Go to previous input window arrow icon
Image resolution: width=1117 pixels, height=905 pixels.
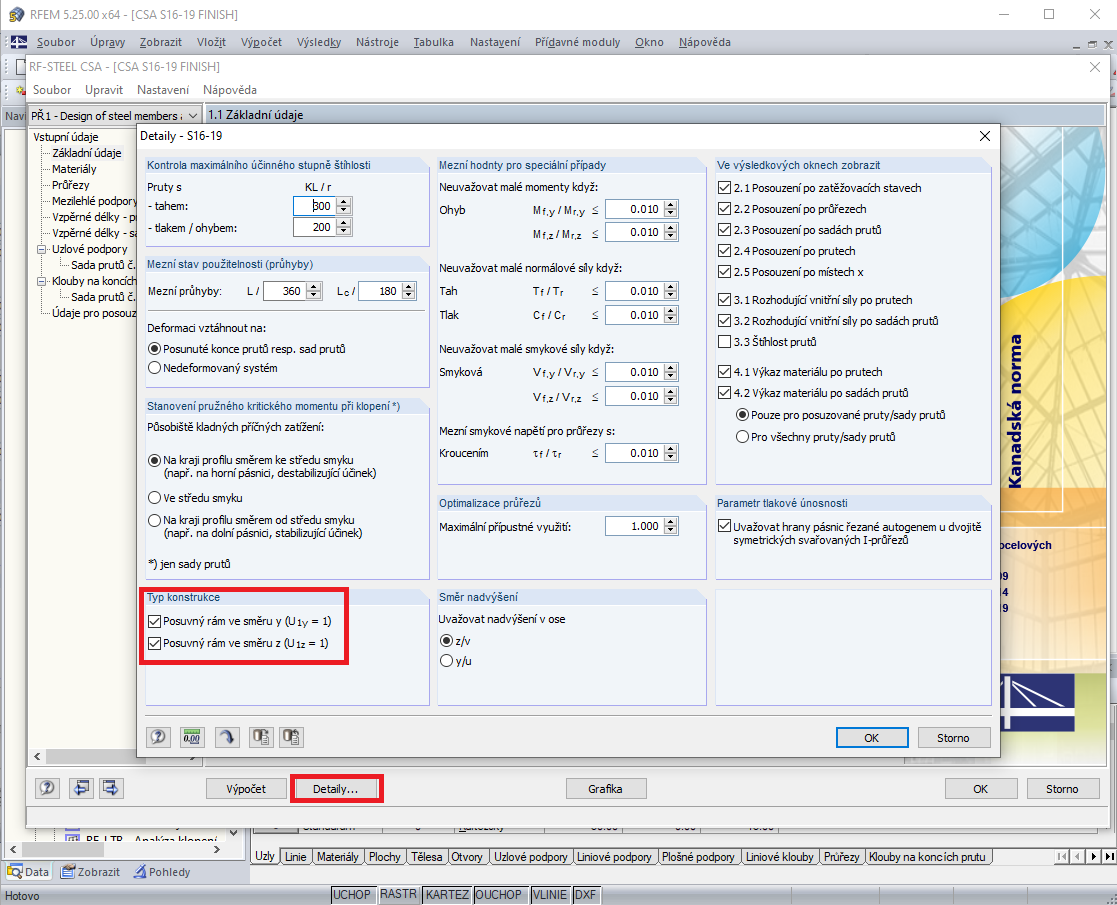pos(81,788)
